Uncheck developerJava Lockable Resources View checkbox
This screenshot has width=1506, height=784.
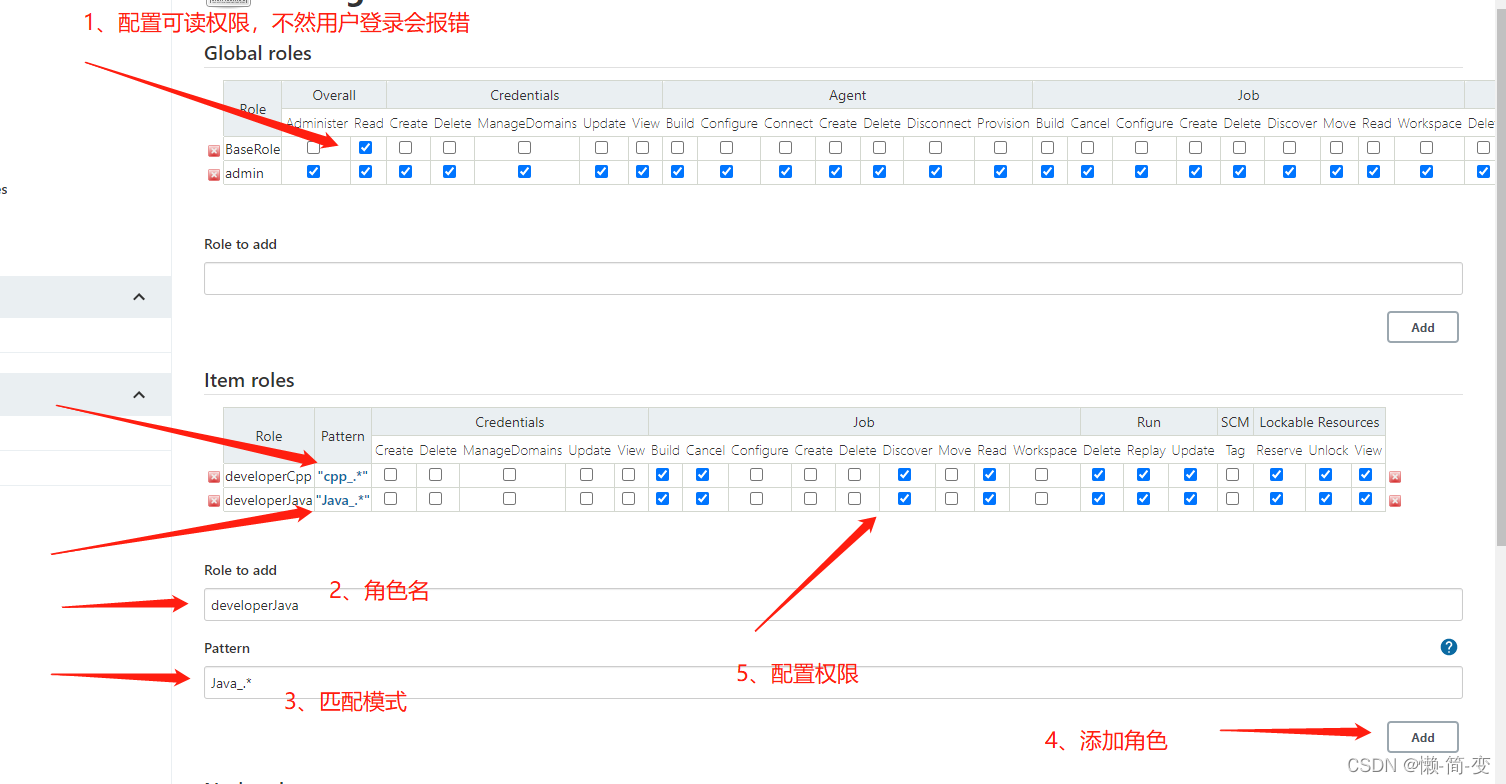click(x=1366, y=498)
